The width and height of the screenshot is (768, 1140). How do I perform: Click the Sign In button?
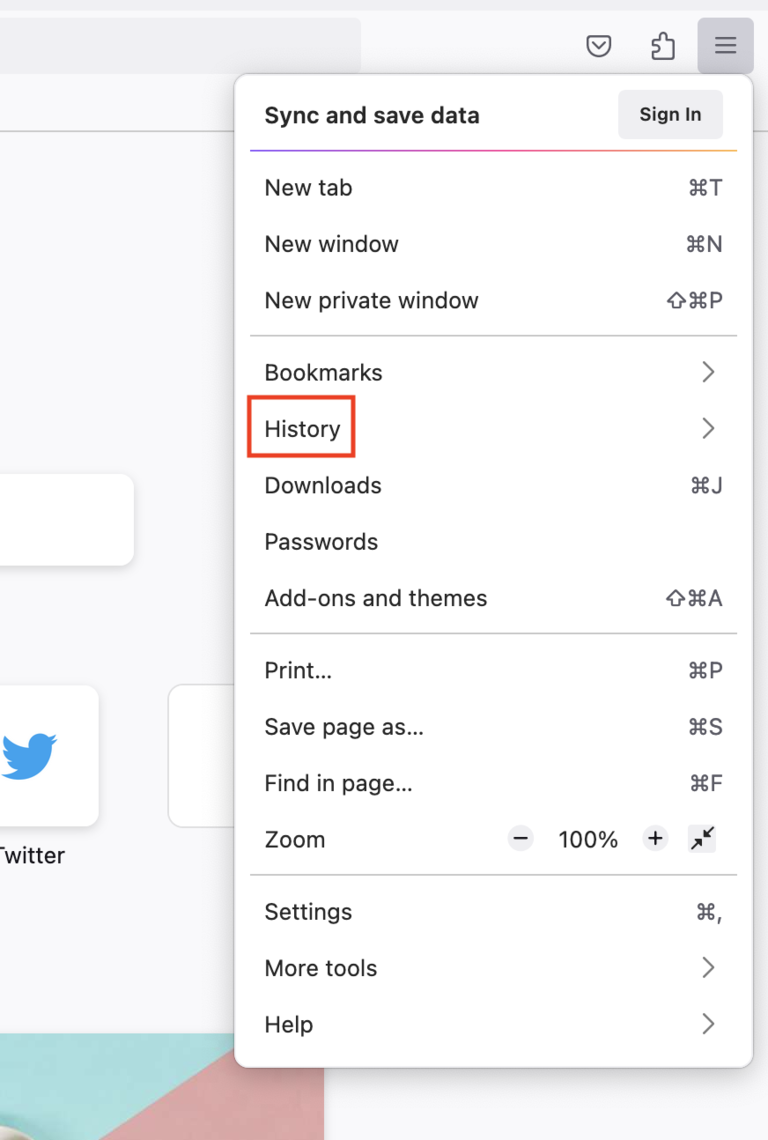point(670,115)
